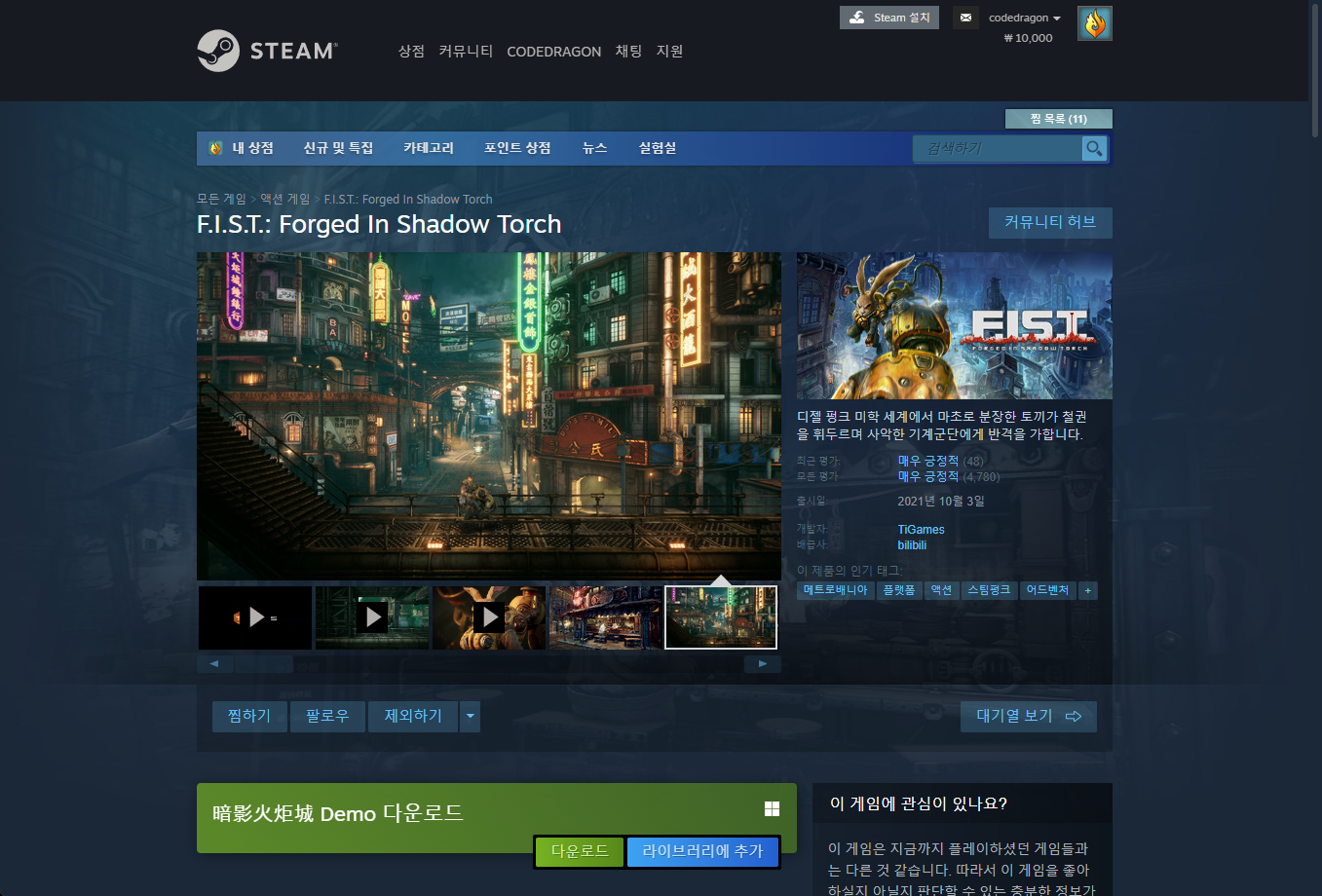Open the 상점 menu

pos(411,51)
